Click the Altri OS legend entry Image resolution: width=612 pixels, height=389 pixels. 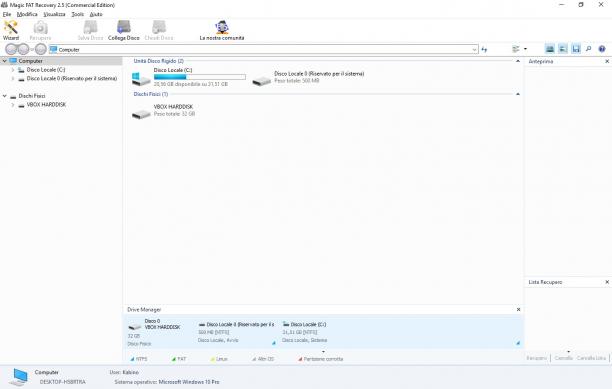tap(263, 359)
